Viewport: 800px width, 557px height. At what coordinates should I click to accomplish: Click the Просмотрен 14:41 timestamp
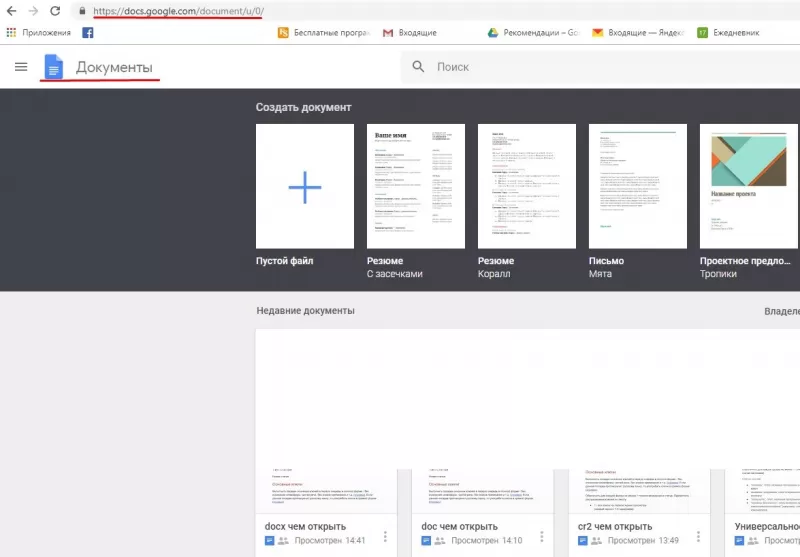330,541
